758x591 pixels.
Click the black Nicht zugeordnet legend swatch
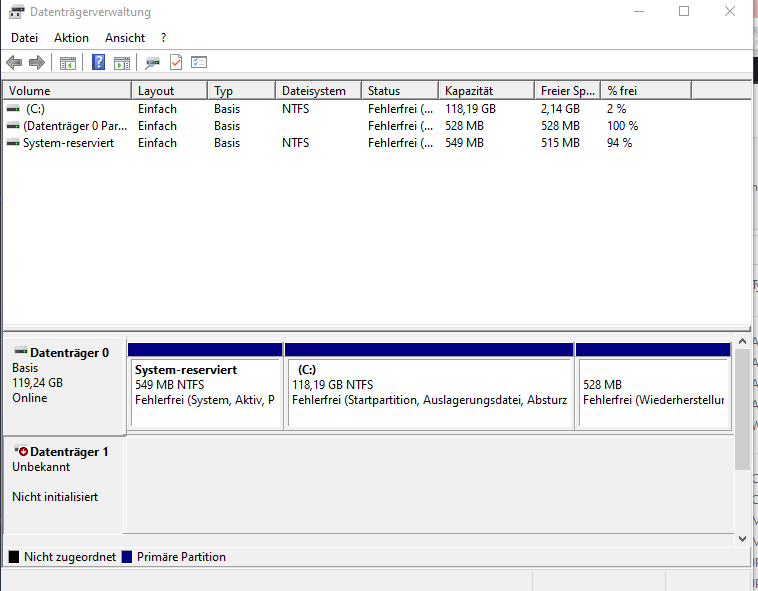[x=14, y=557]
